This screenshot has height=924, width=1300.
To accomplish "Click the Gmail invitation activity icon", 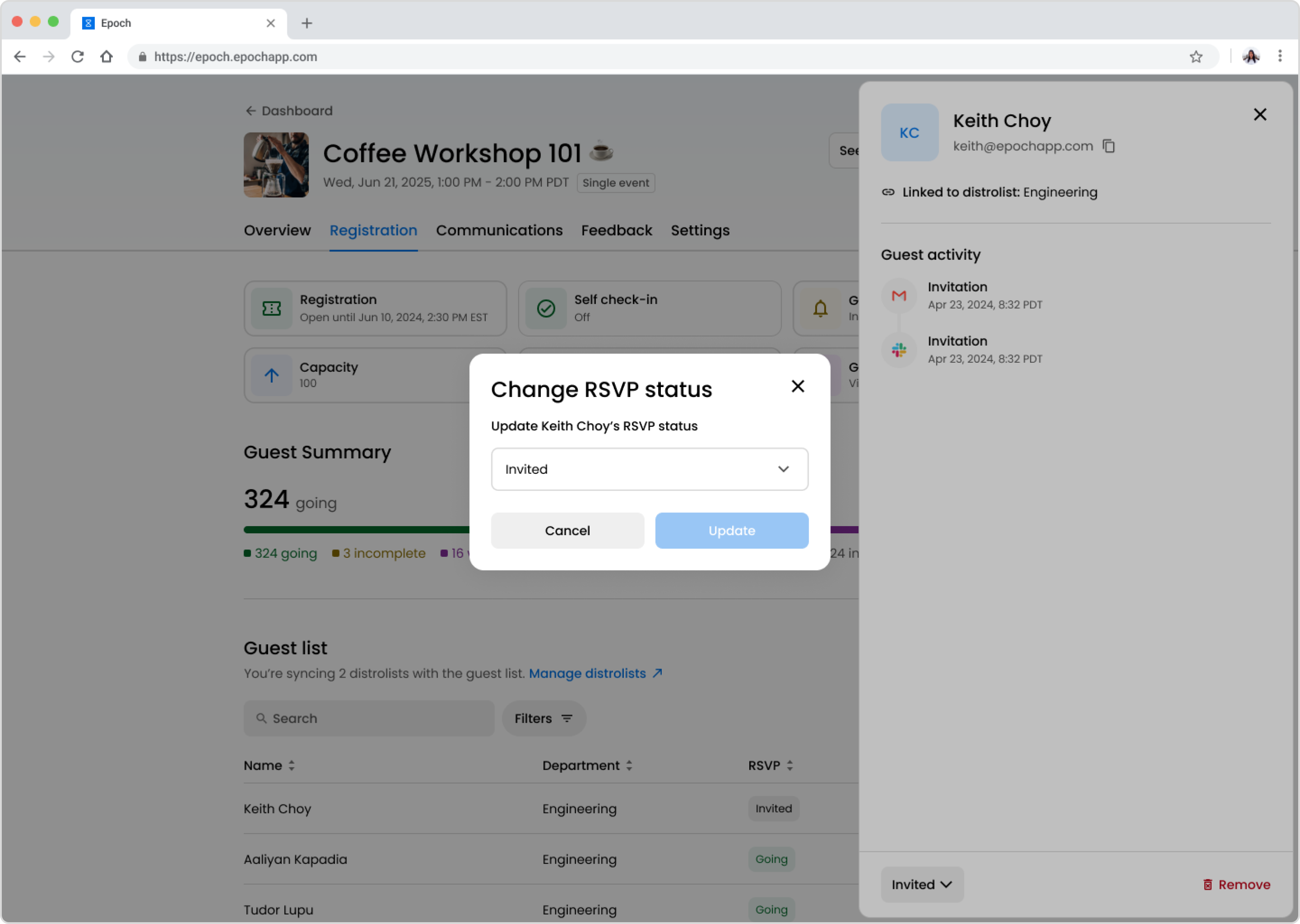I will pyautogui.click(x=899, y=296).
